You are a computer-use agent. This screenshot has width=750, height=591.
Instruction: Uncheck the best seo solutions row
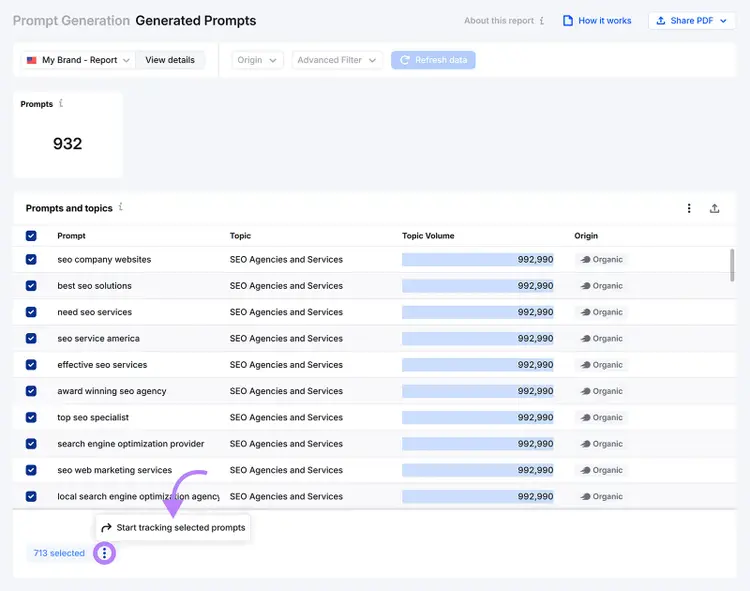coord(31,286)
